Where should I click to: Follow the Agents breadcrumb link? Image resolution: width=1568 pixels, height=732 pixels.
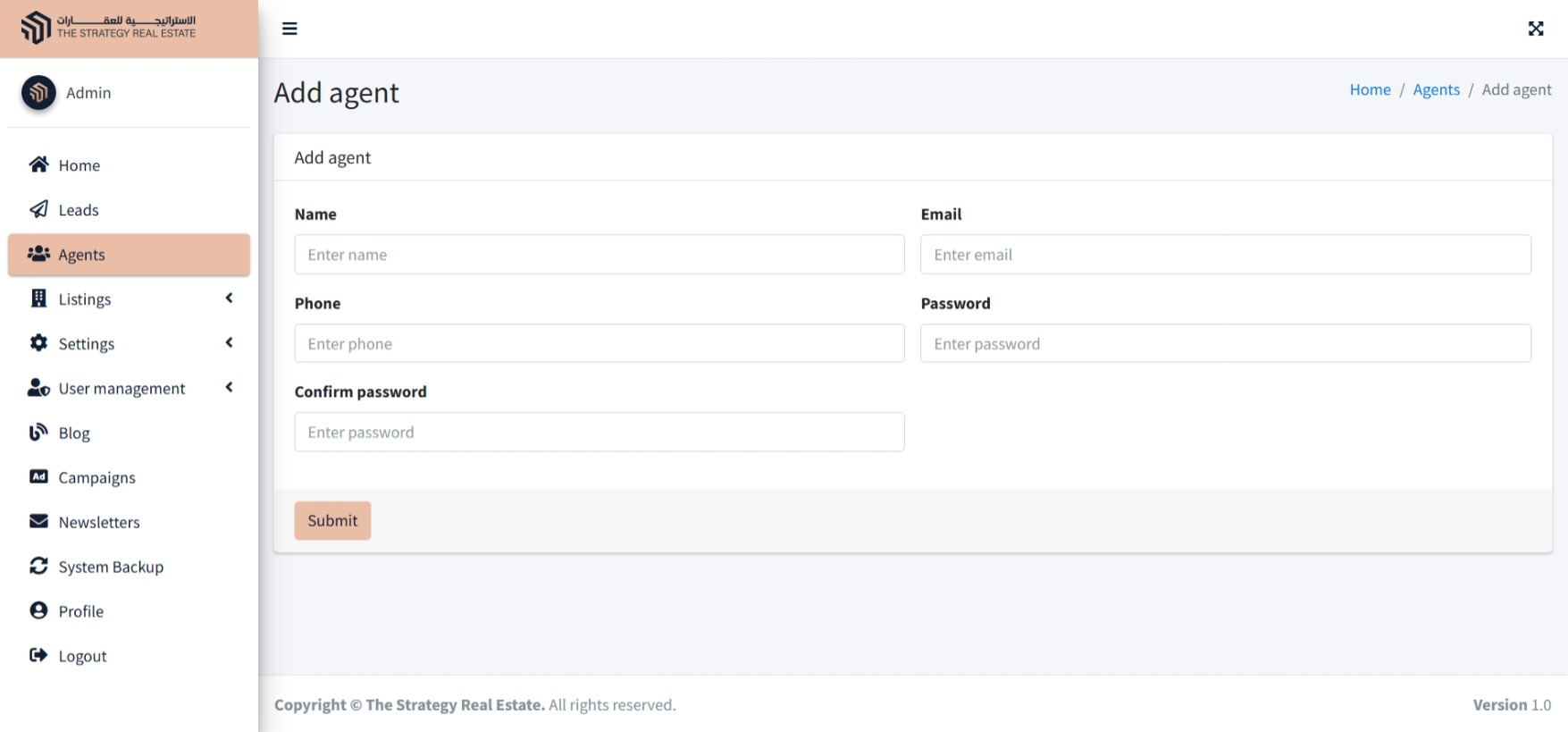(1436, 89)
